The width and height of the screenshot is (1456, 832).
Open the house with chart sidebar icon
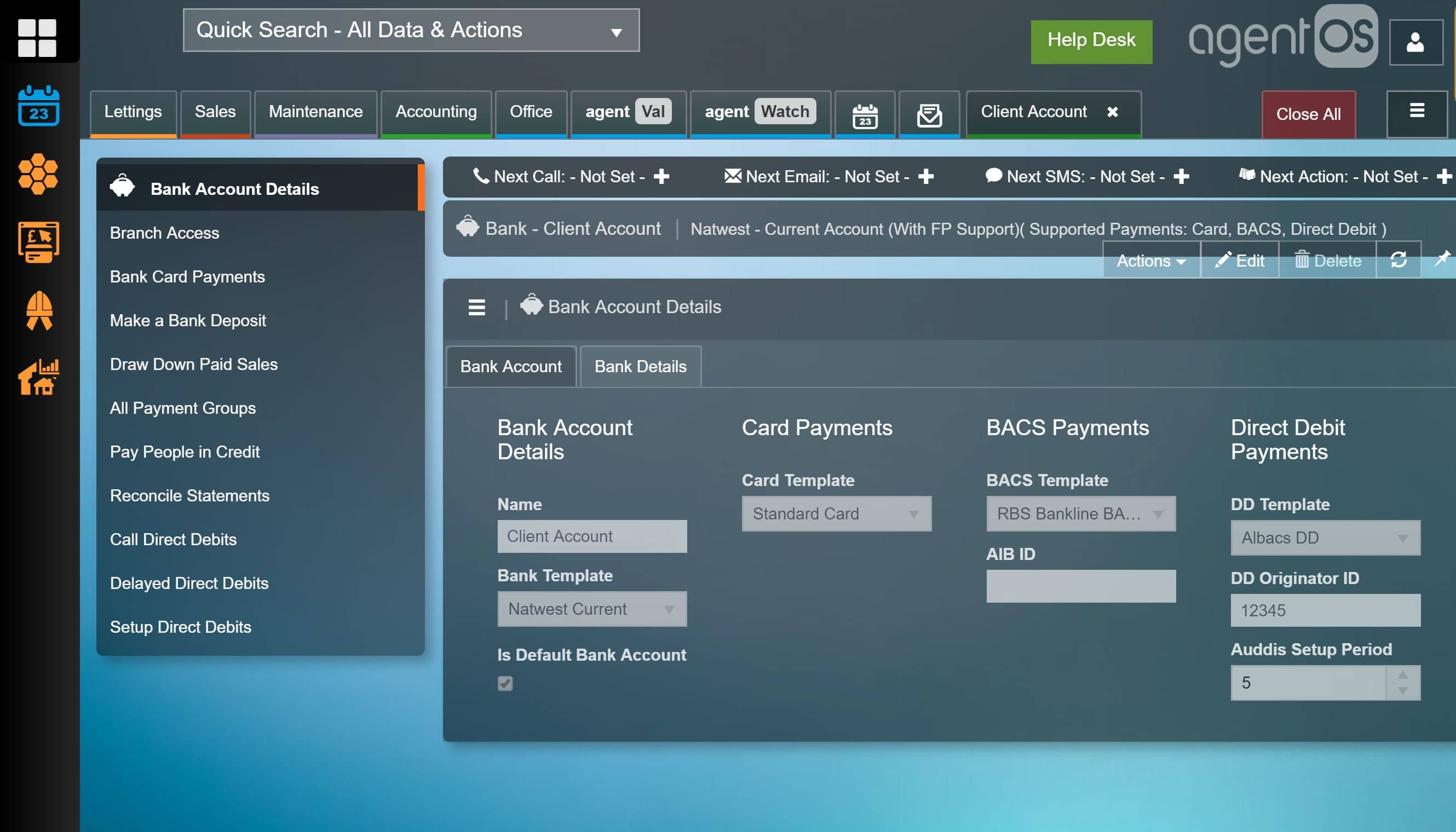click(x=38, y=377)
